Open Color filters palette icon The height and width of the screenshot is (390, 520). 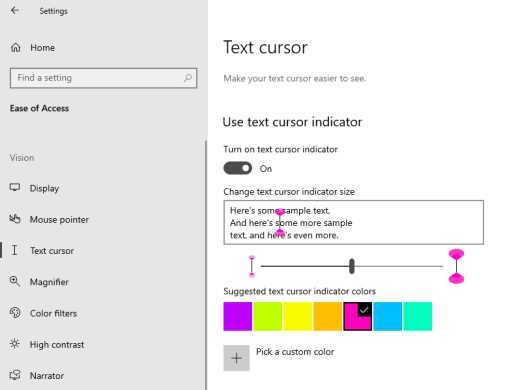[15, 313]
